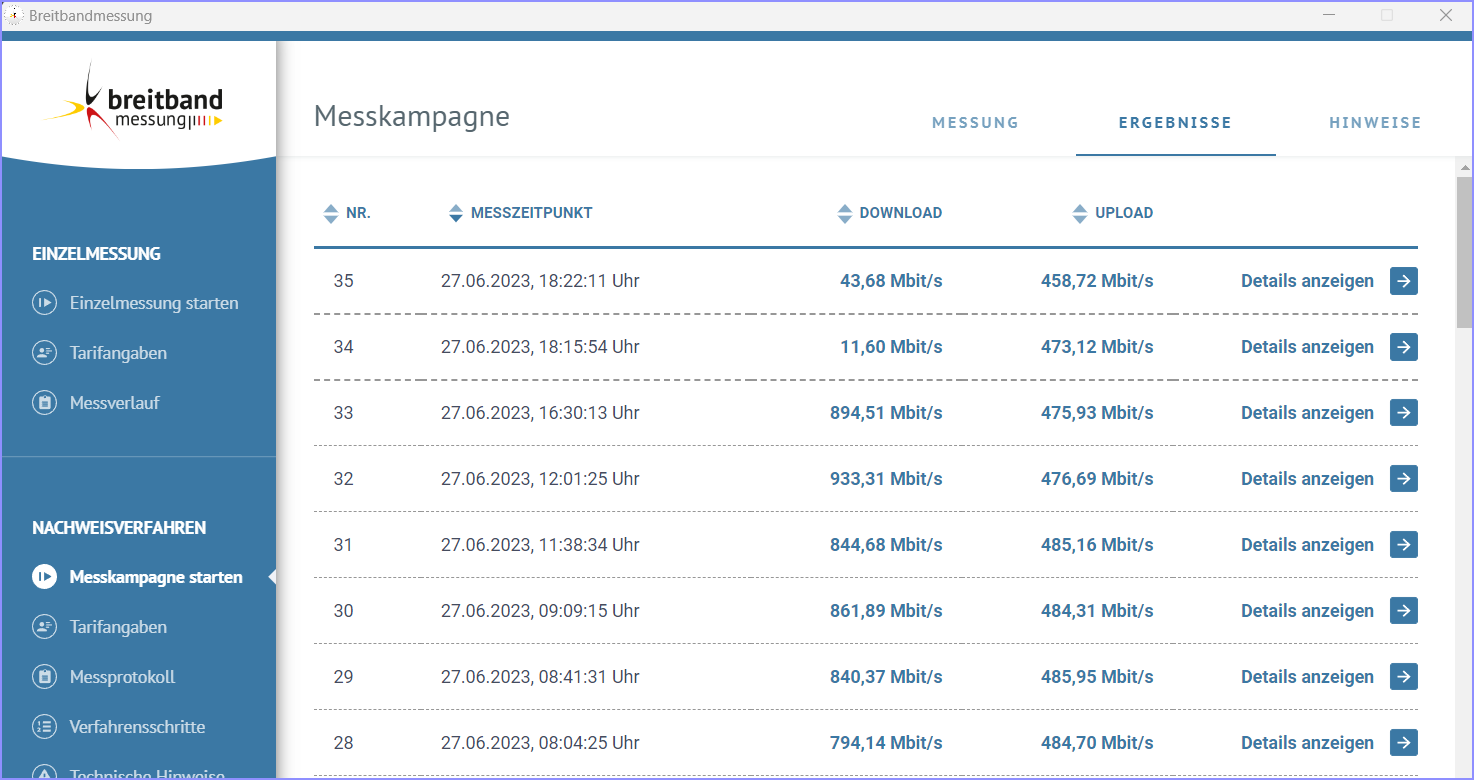The height and width of the screenshot is (780, 1474).
Task: Show details for the 12:01:25 measurement
Action: (x=1307, y=479)
